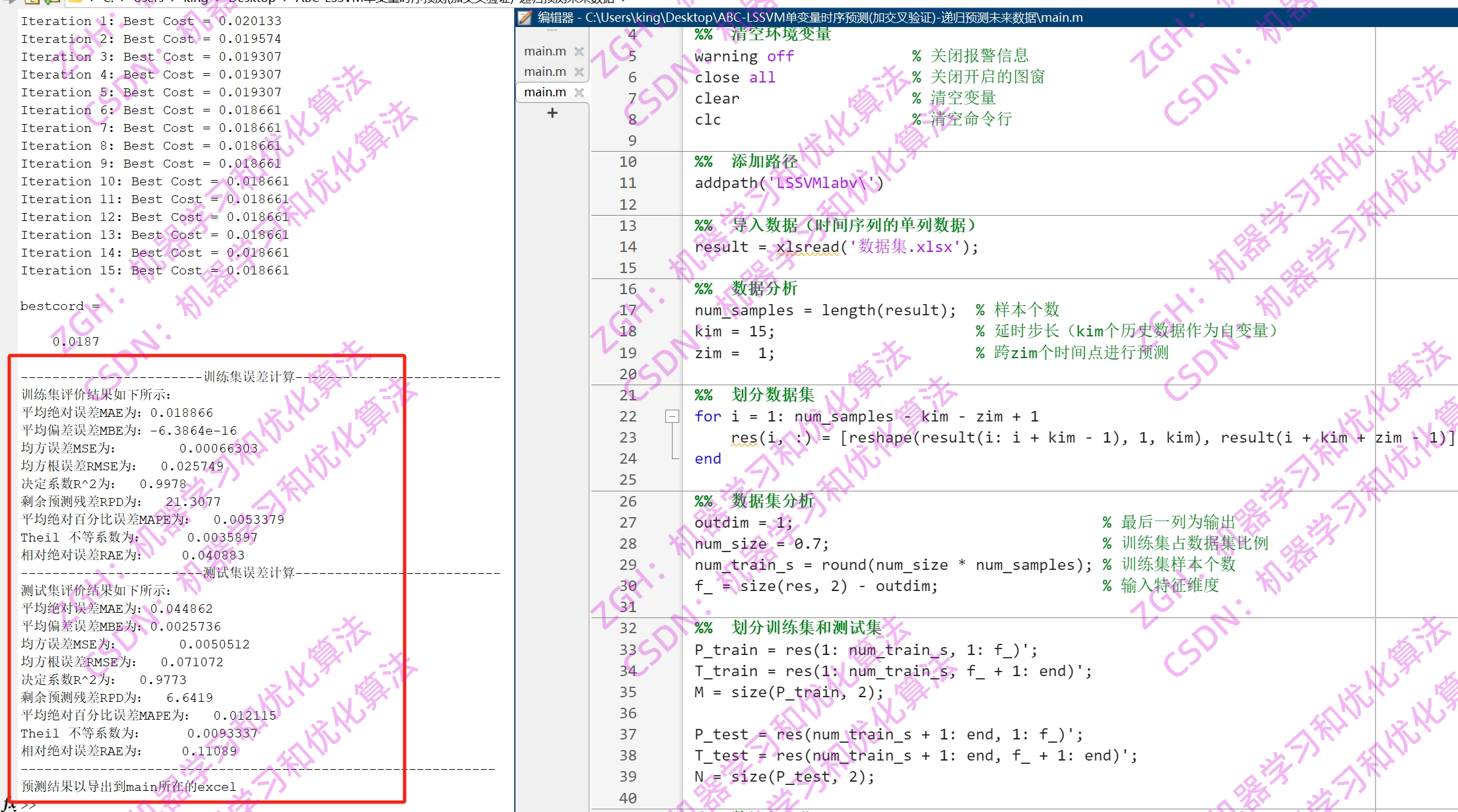Click the underlined xlsread warning
The height and width of the screenshot is (812, 1458).
click(x=807, y=247)
